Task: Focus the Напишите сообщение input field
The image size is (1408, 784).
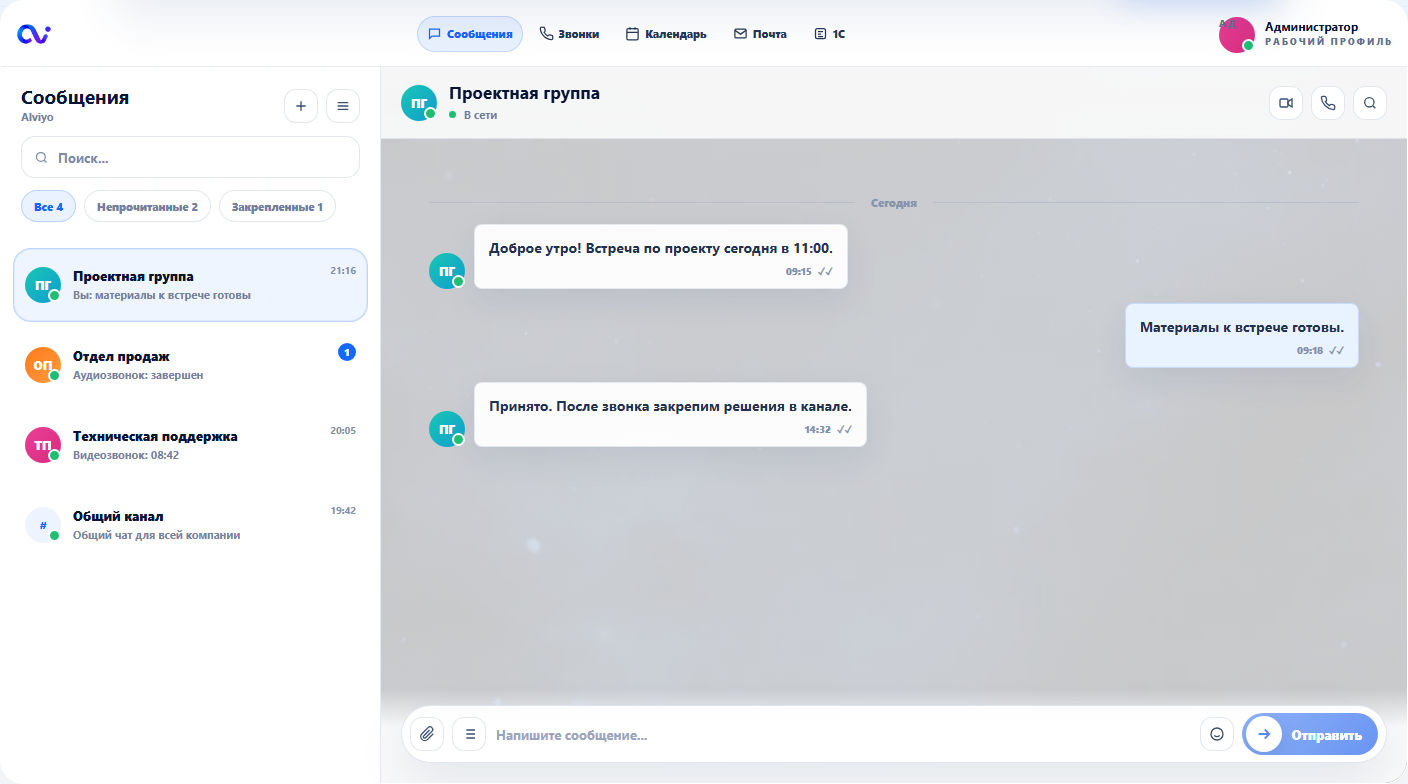Action: pos(843,735)
